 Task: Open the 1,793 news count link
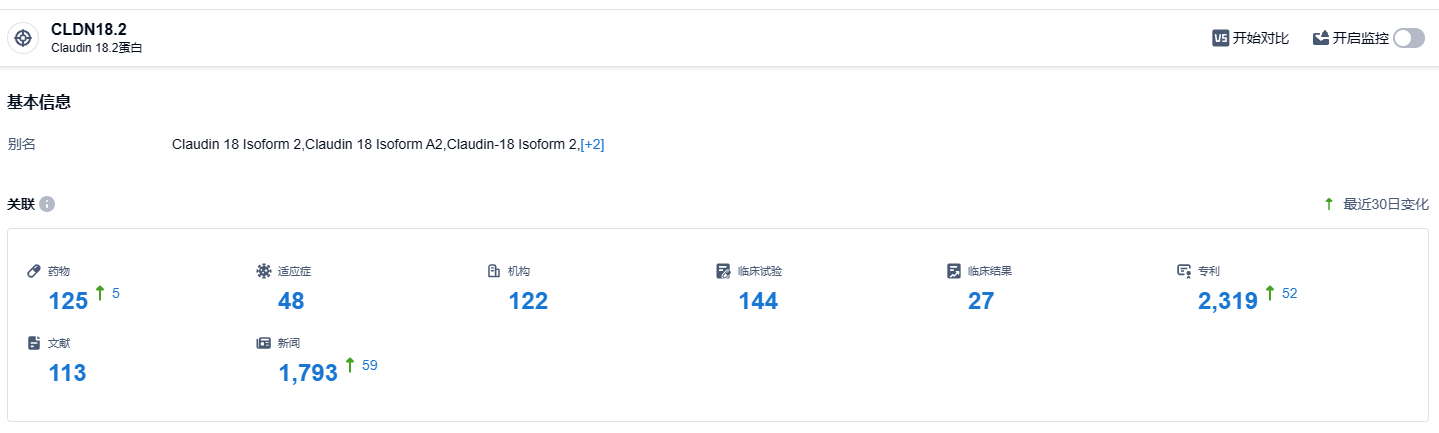(308, 373)
